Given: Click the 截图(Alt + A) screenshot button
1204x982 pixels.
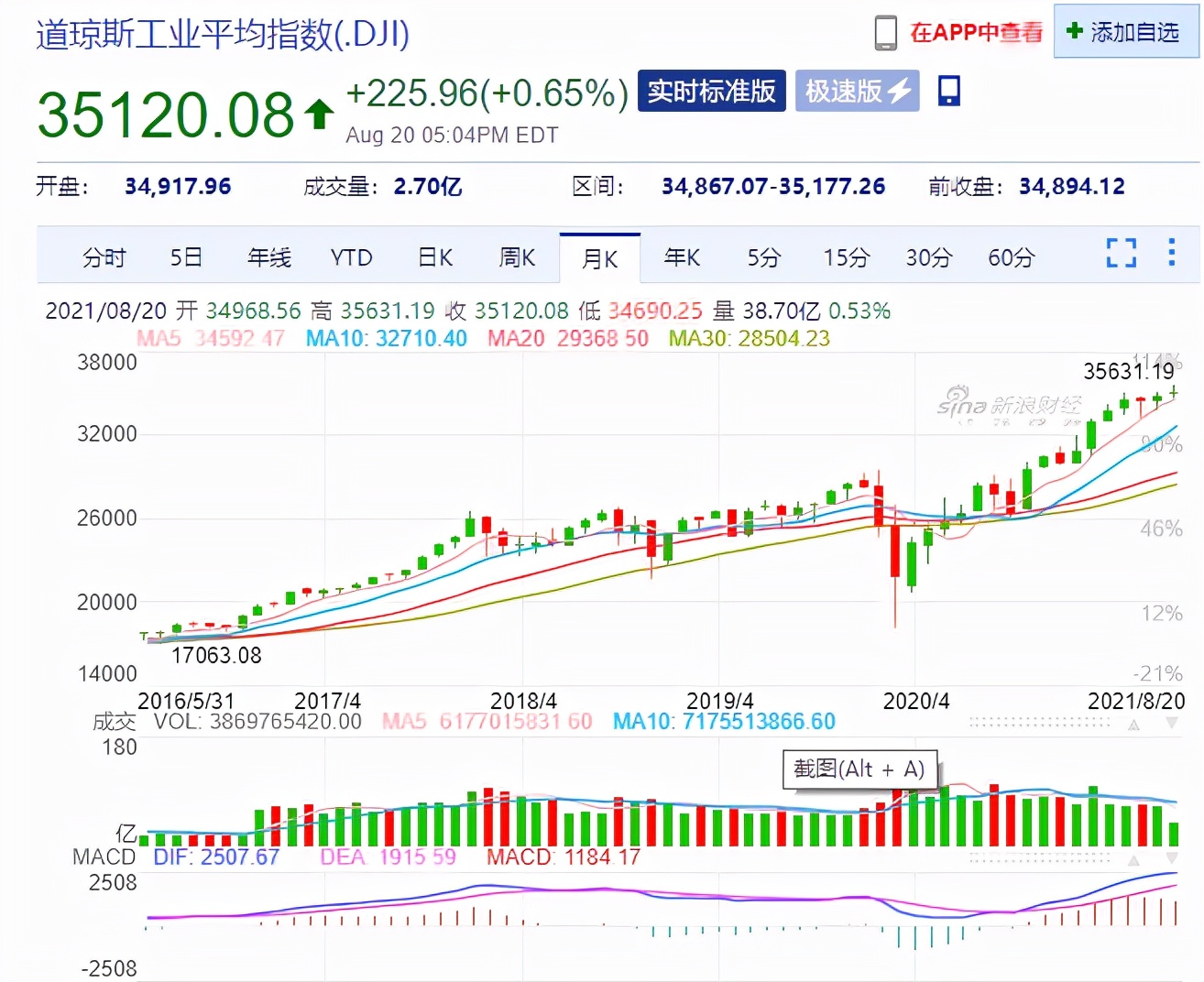Looking at the screenshot, I should click(x=859, y=769).
